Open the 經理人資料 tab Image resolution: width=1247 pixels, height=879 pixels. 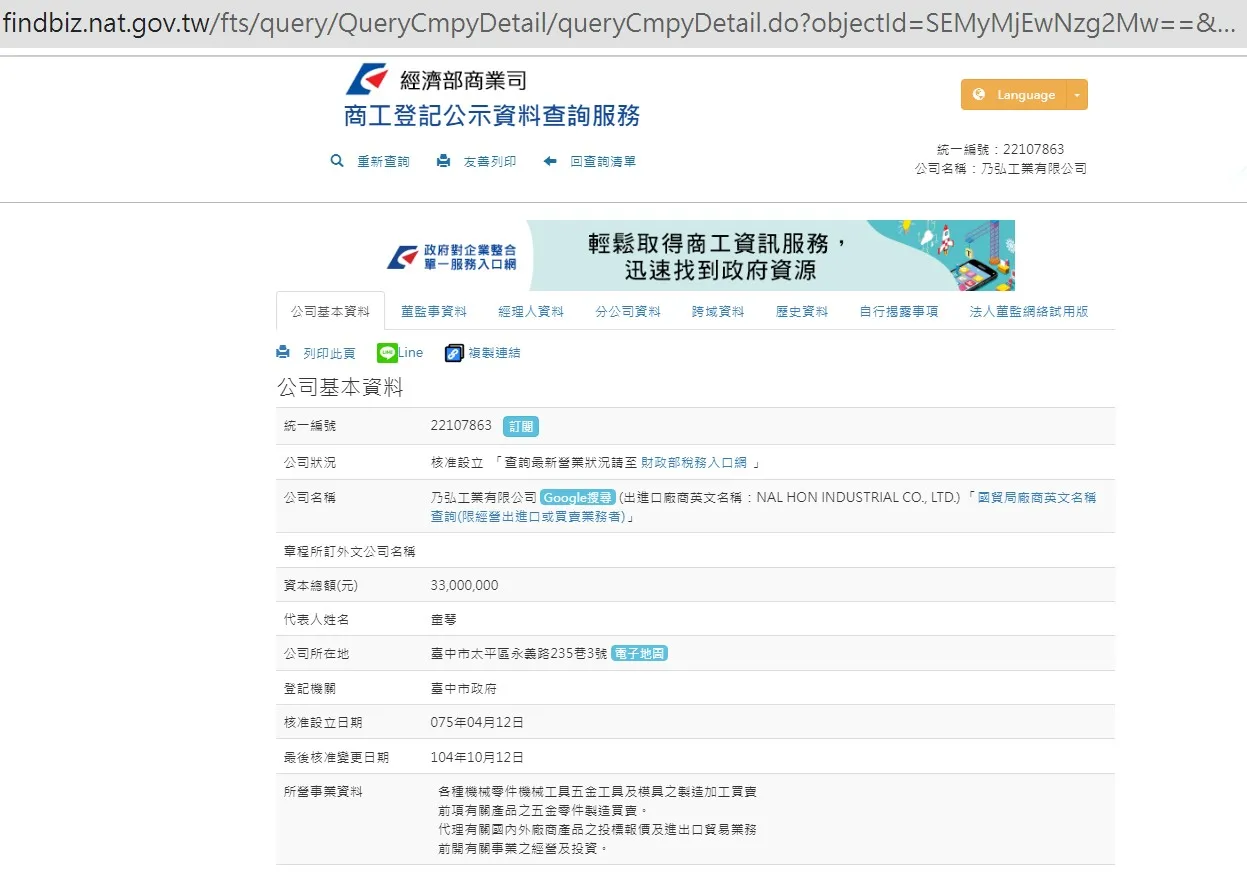point(531,311)
